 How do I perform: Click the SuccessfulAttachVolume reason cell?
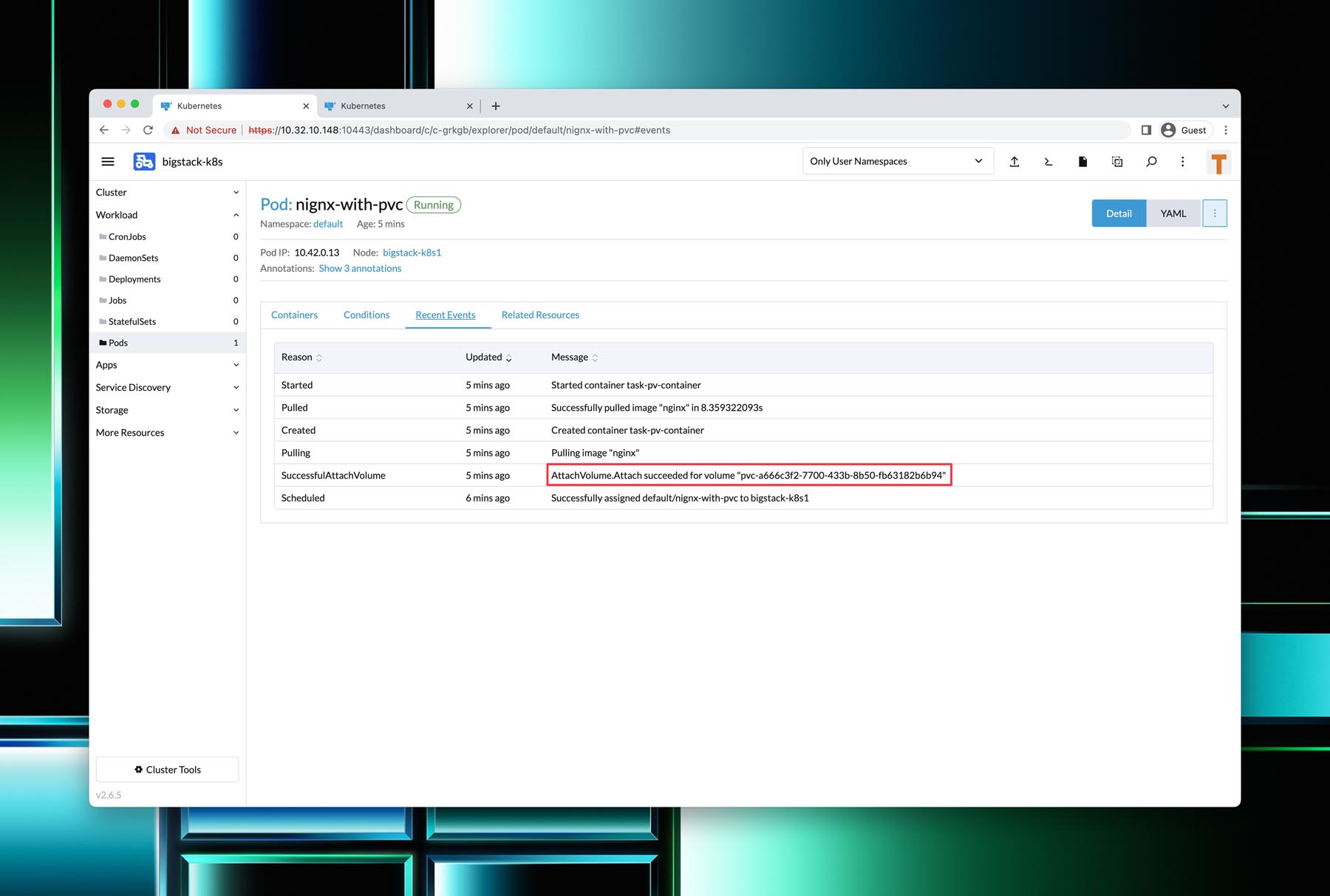[333, 476]
